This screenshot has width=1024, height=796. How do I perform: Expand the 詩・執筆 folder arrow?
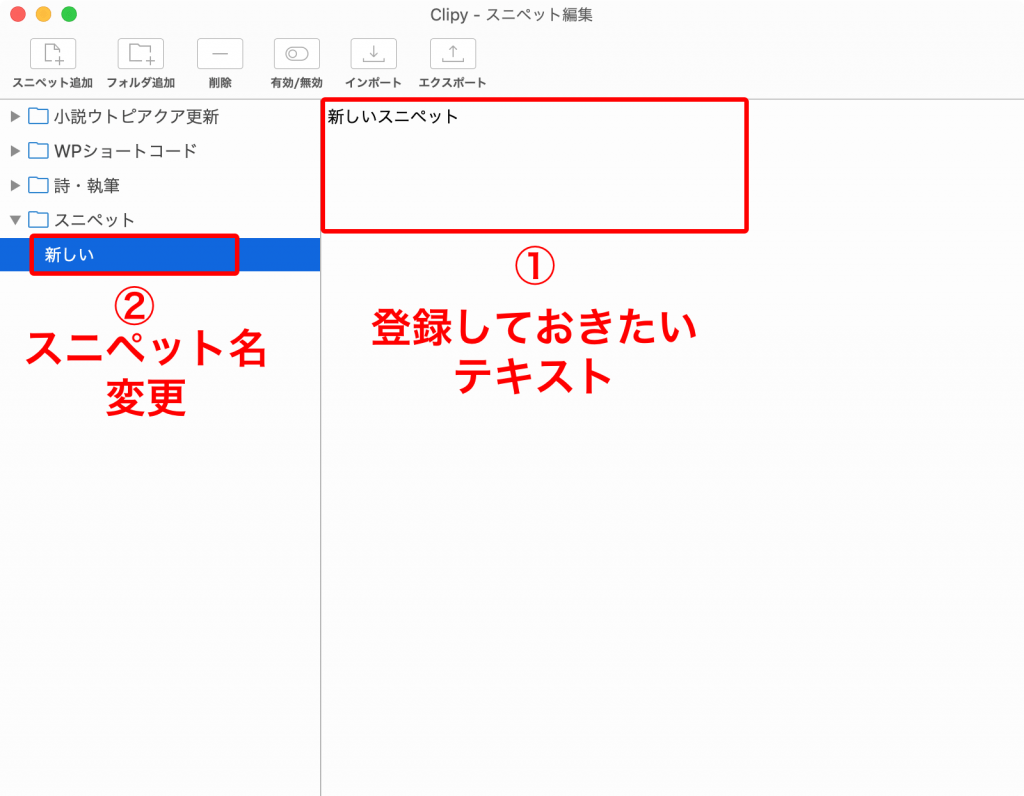pyautogui.click(x=15, y=185)
